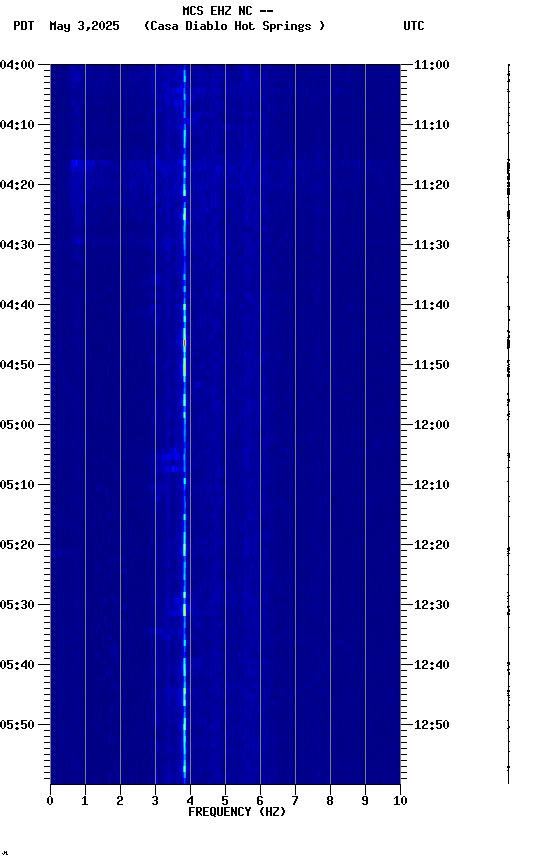The image size is (552, 864).
Task: Click the '10' frequency axis tick label
Action: coord(400,801)
